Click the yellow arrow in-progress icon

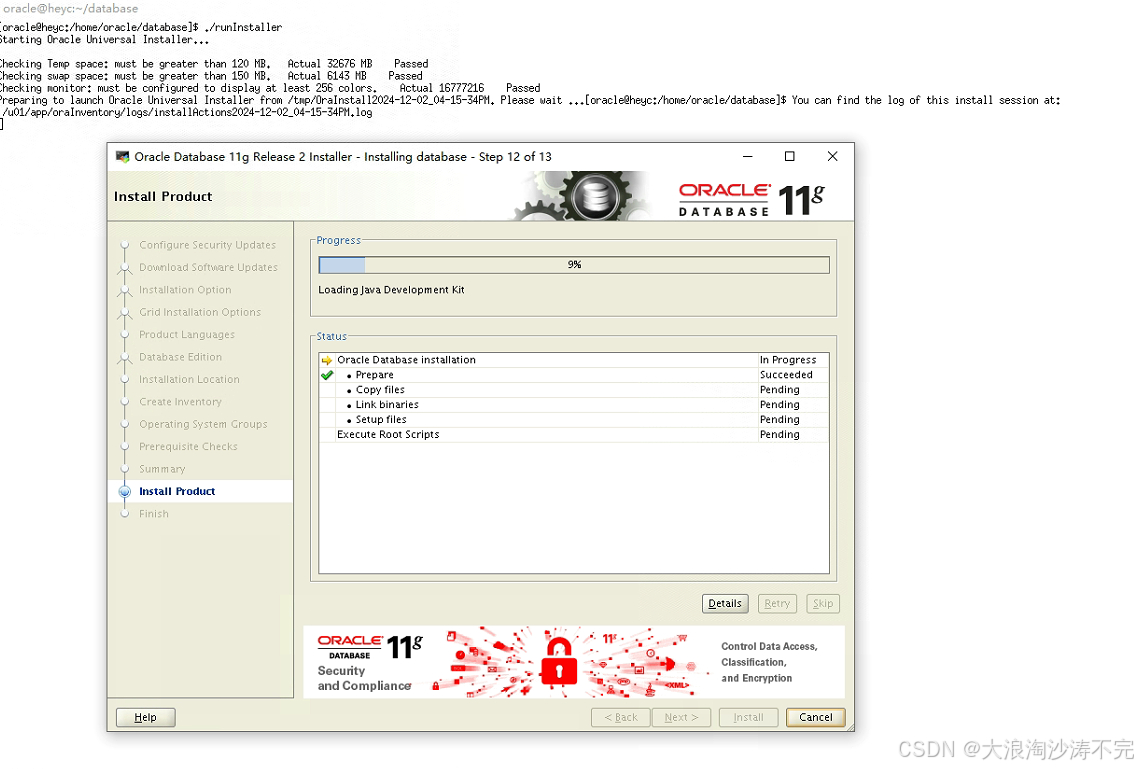(327, 361)
